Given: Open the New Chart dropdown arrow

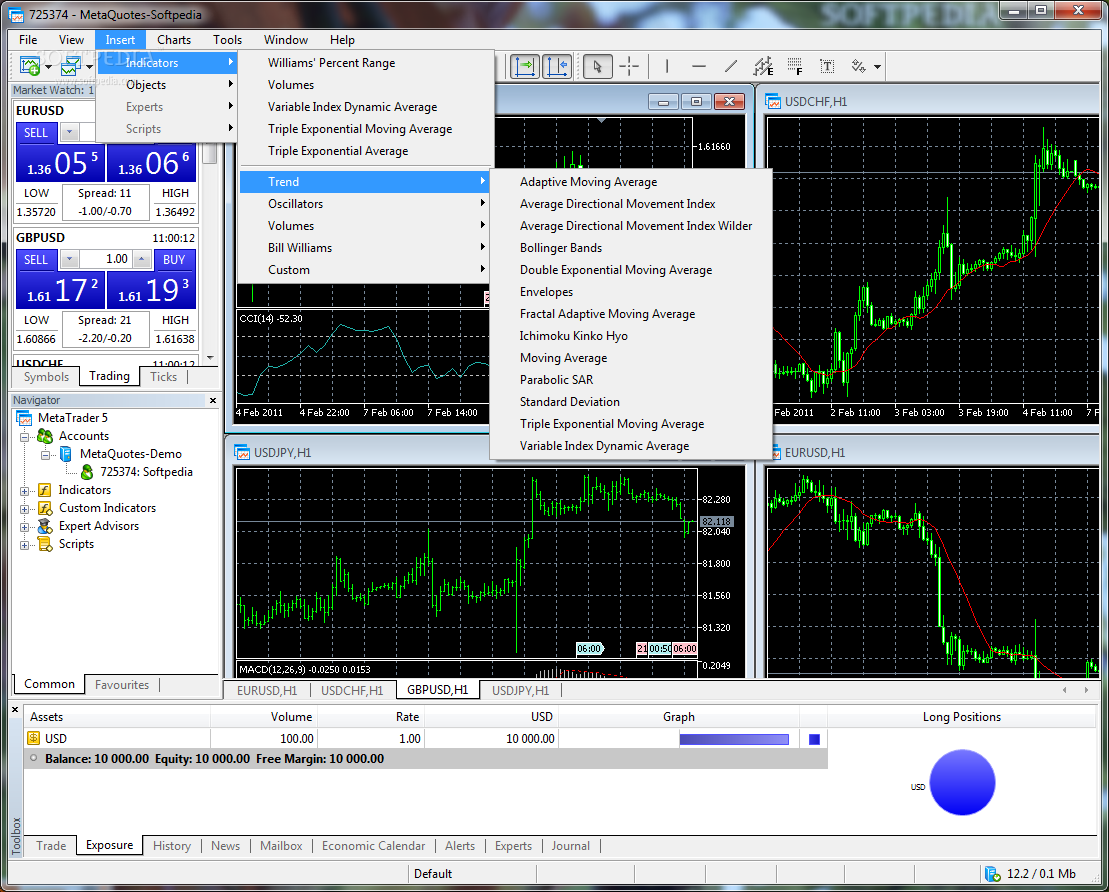Looking at the screenshot, I should pos(48,67).
